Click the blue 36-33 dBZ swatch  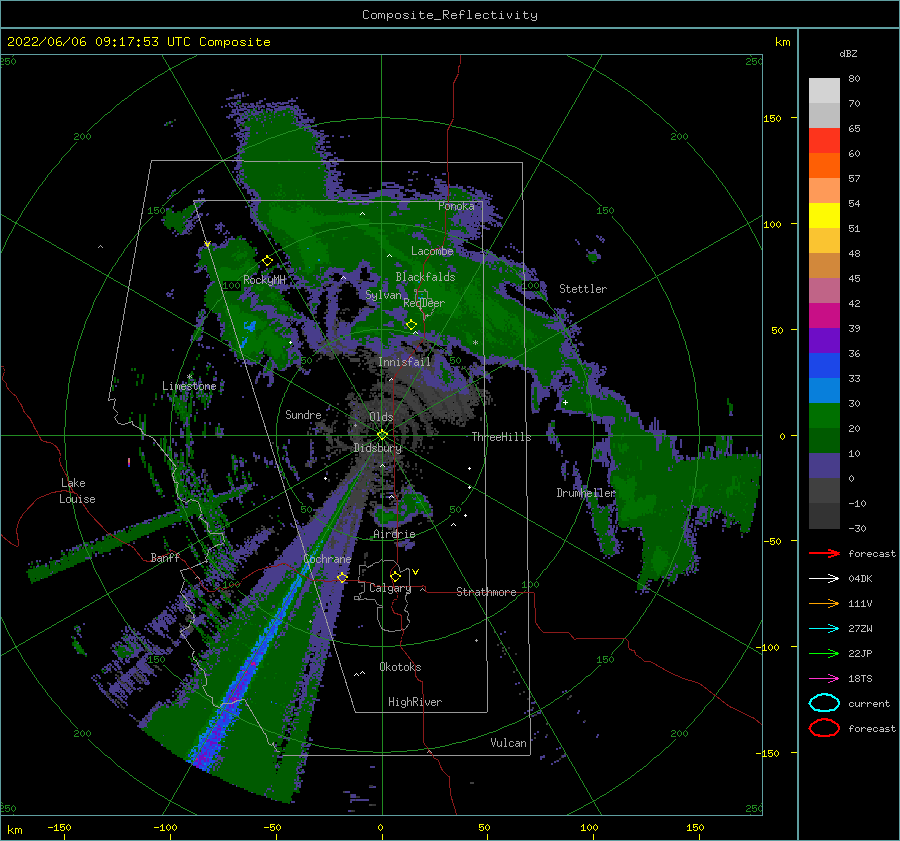pos(824,366)
